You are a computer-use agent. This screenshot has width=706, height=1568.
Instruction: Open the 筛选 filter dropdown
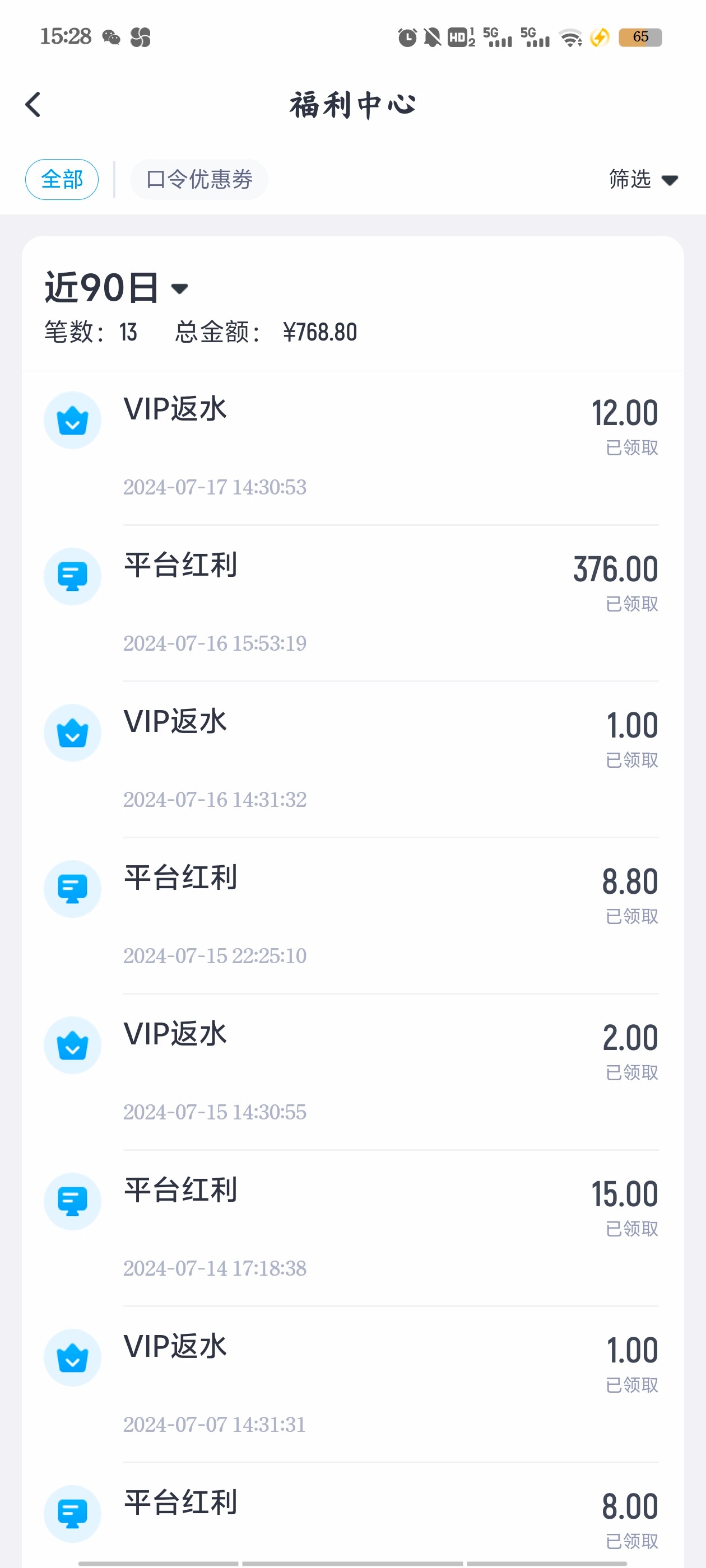click(x=643, y=180)
